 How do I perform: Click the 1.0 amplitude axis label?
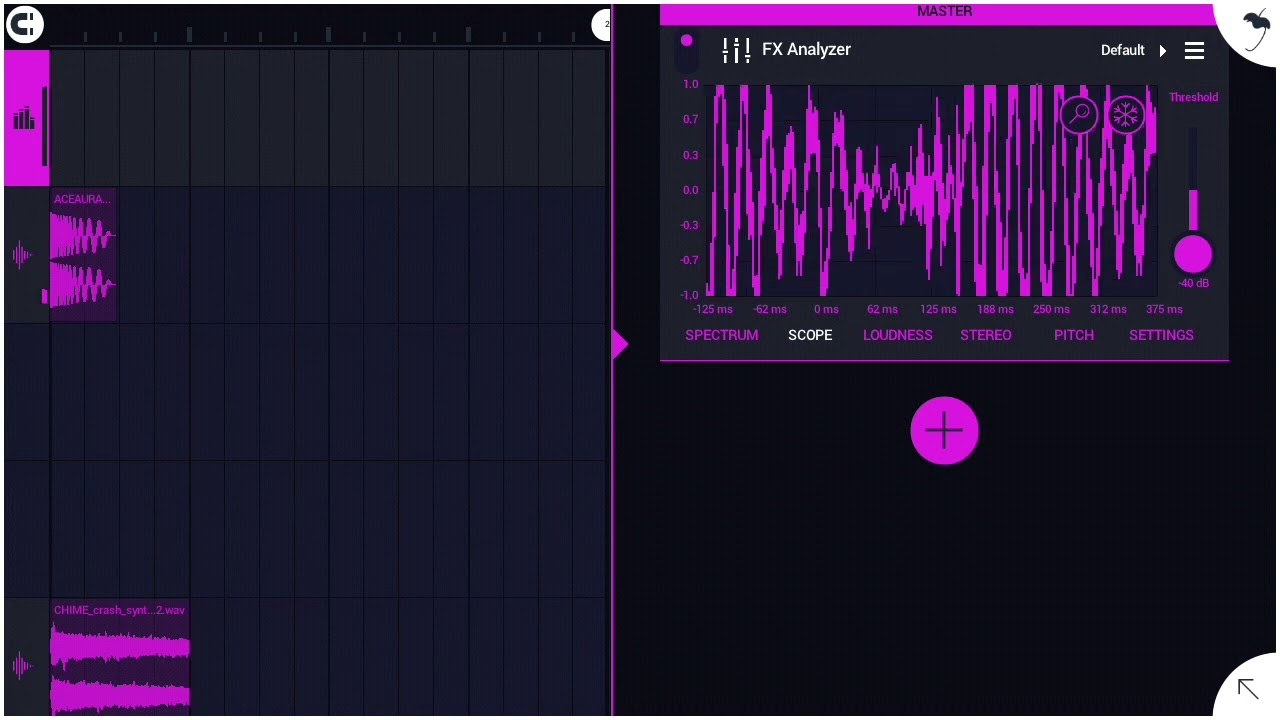click(691, 85)
